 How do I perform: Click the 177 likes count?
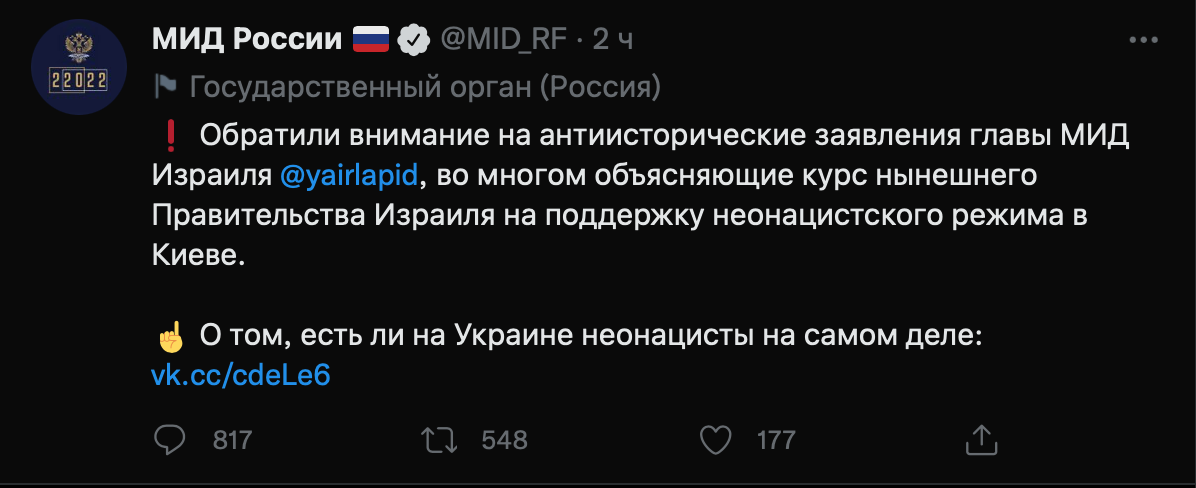coord(776,439)
